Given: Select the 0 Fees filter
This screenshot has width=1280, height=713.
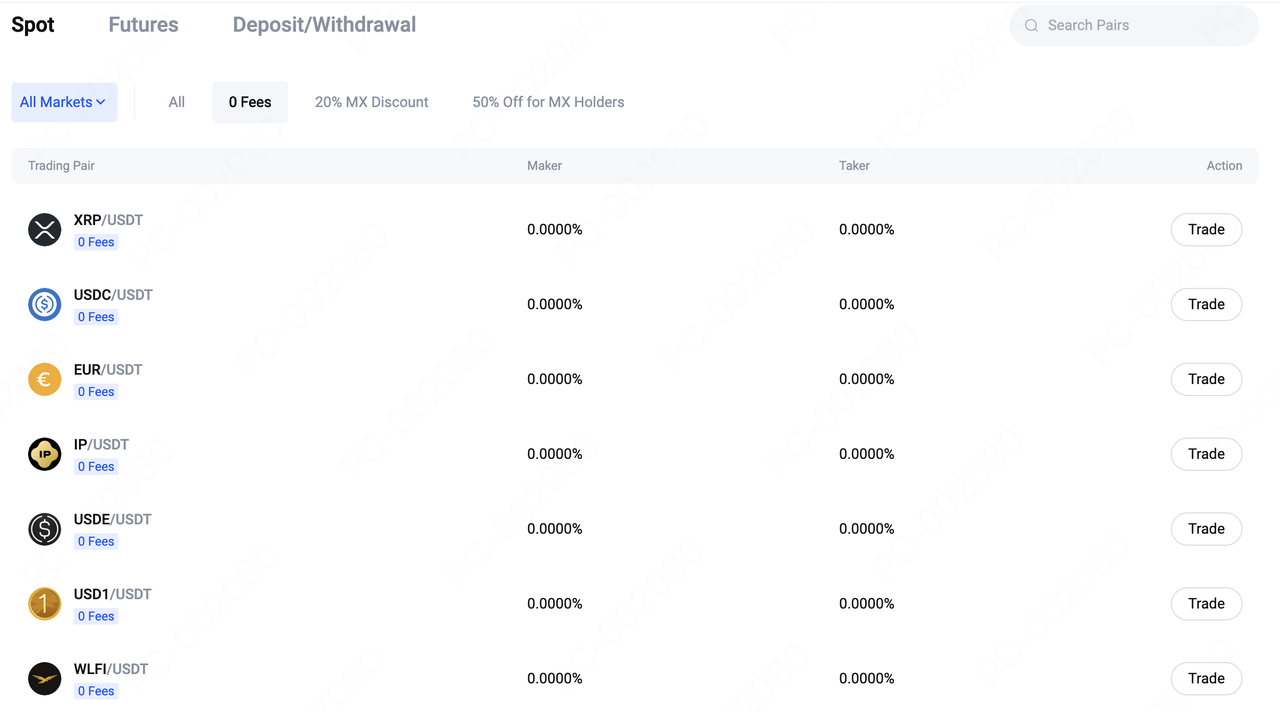Looking at the screenshot, I should click(x=250, y=102).
